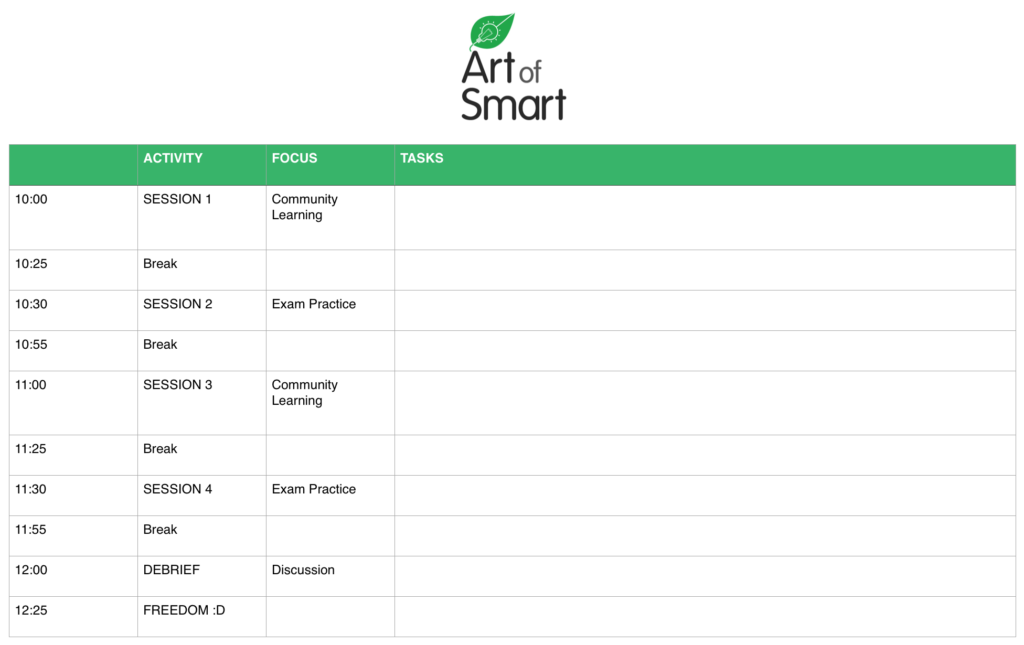This screenshot has height=645, width=1024.
Task: Click the 10:25 time cell
Action: (x=32, y=264)
